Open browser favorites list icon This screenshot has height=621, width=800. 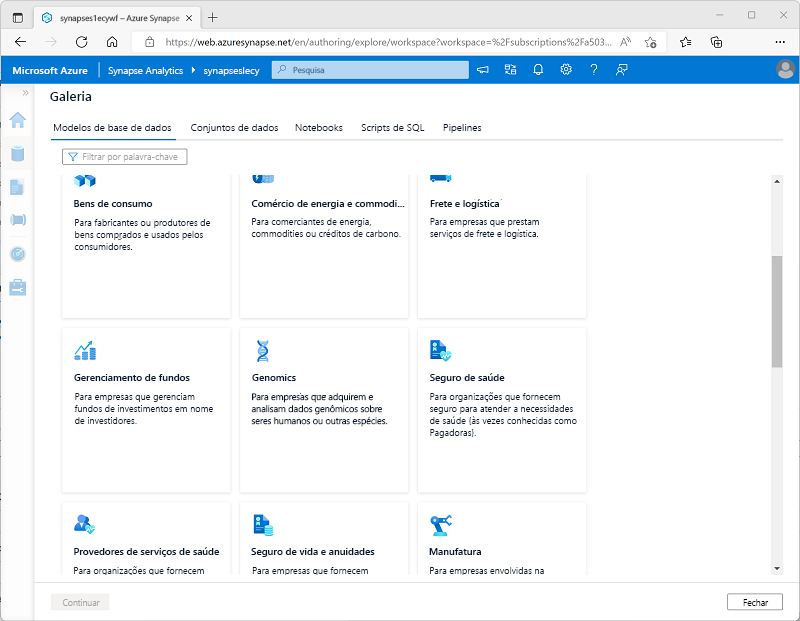click(686, 42)
